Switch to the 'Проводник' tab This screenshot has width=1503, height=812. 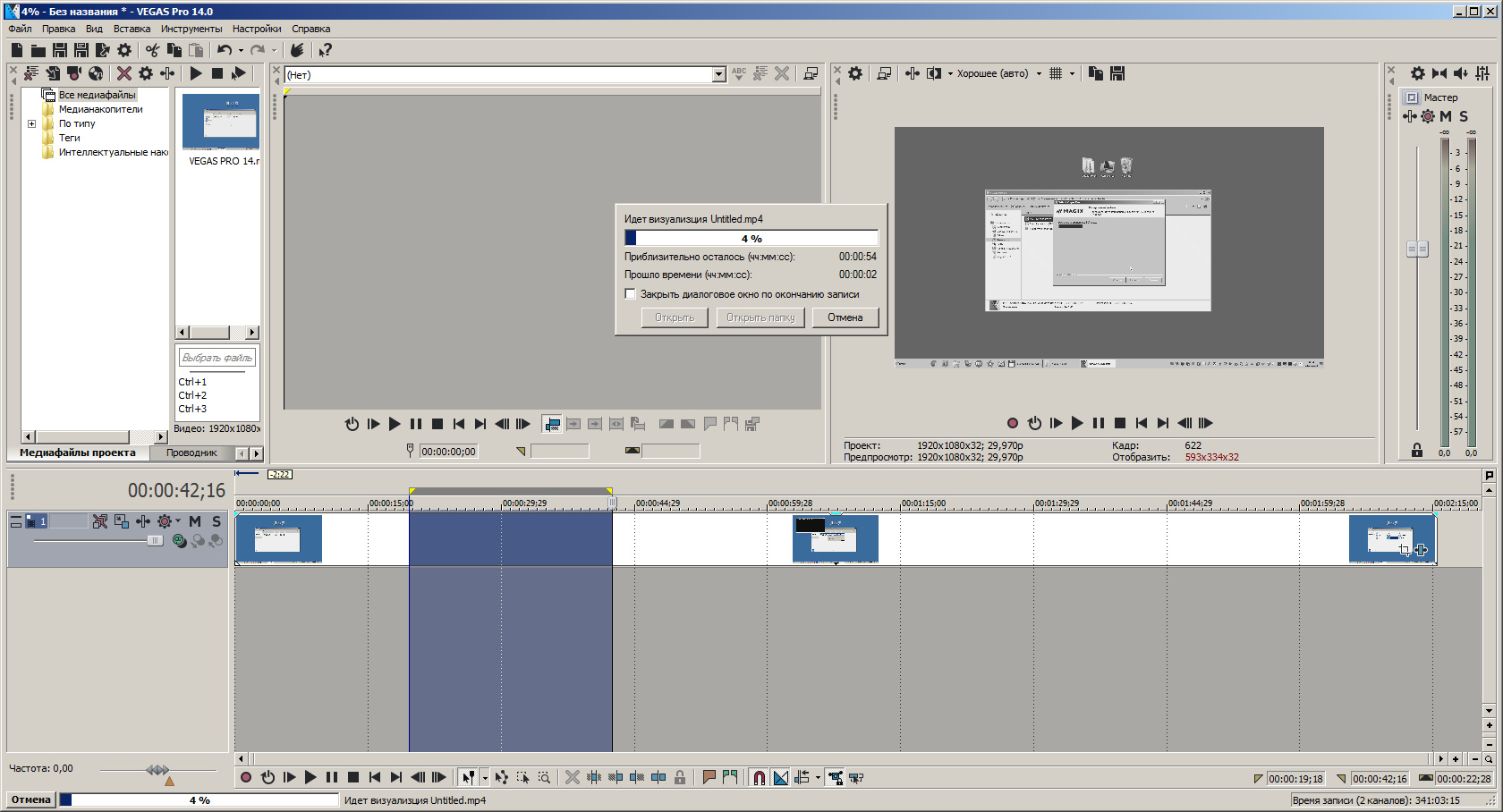pos(191,453)
